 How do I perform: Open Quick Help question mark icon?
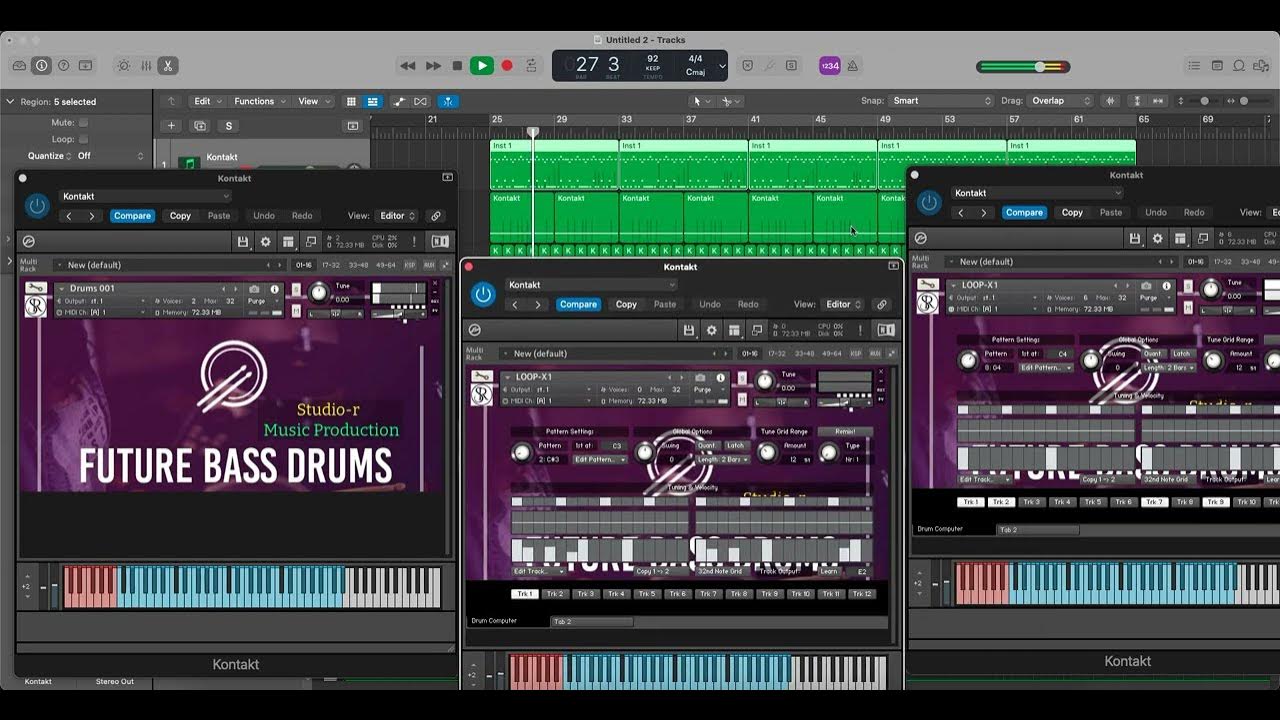pyautogui.click(x=63, y=66)
